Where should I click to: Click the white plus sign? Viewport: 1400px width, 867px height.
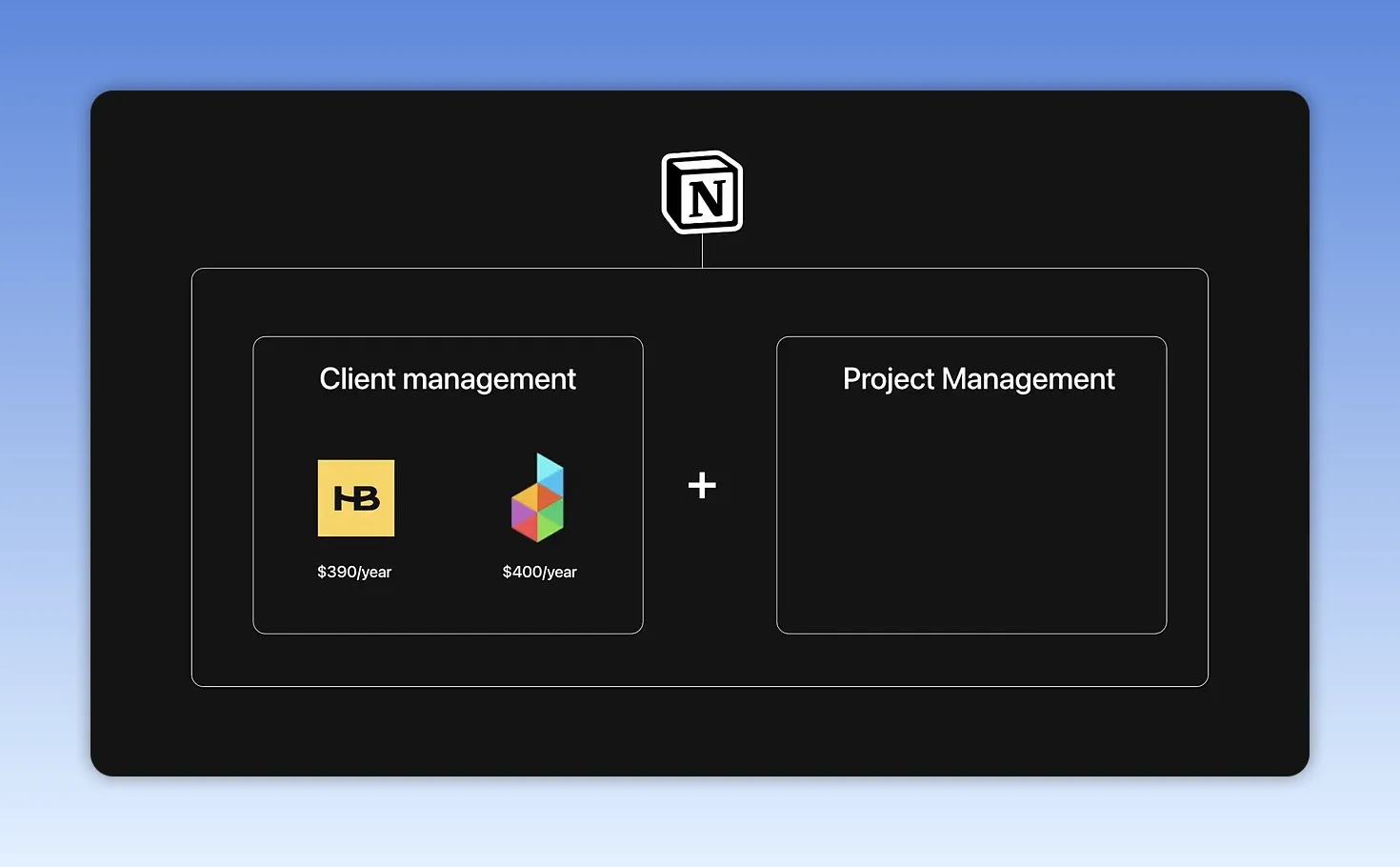(x=702, y=485)
